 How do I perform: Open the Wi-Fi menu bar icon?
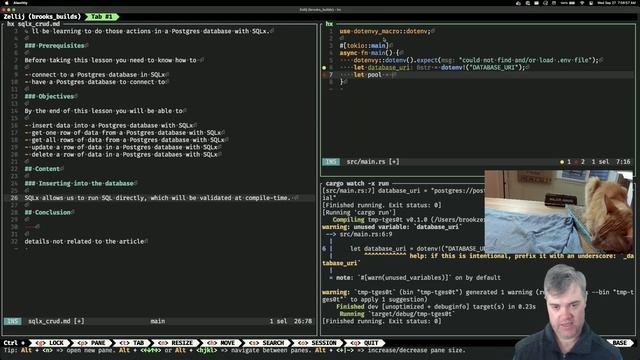coord(582,3)
